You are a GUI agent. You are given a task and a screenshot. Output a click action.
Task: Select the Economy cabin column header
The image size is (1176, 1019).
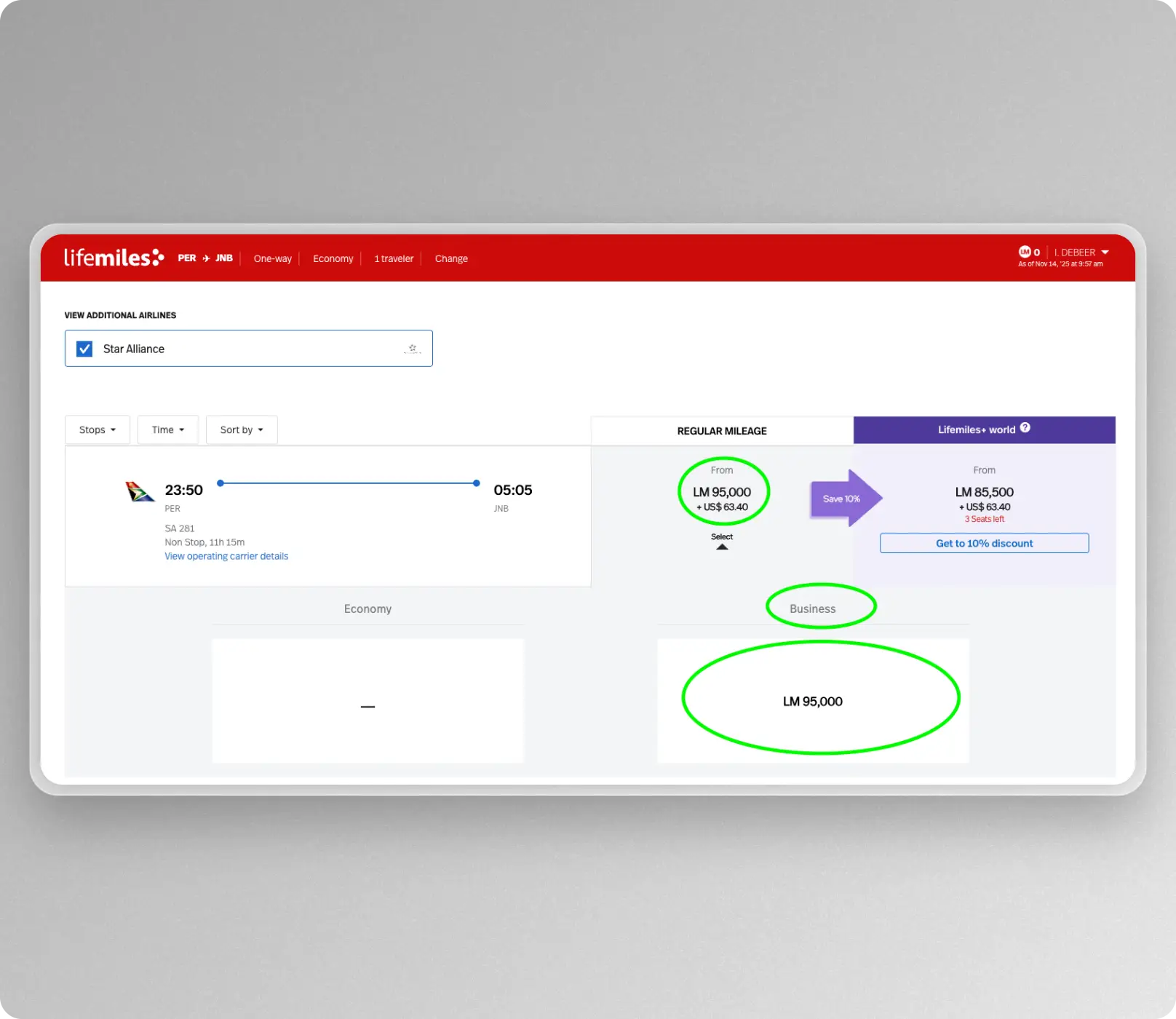tap(367, 609)
